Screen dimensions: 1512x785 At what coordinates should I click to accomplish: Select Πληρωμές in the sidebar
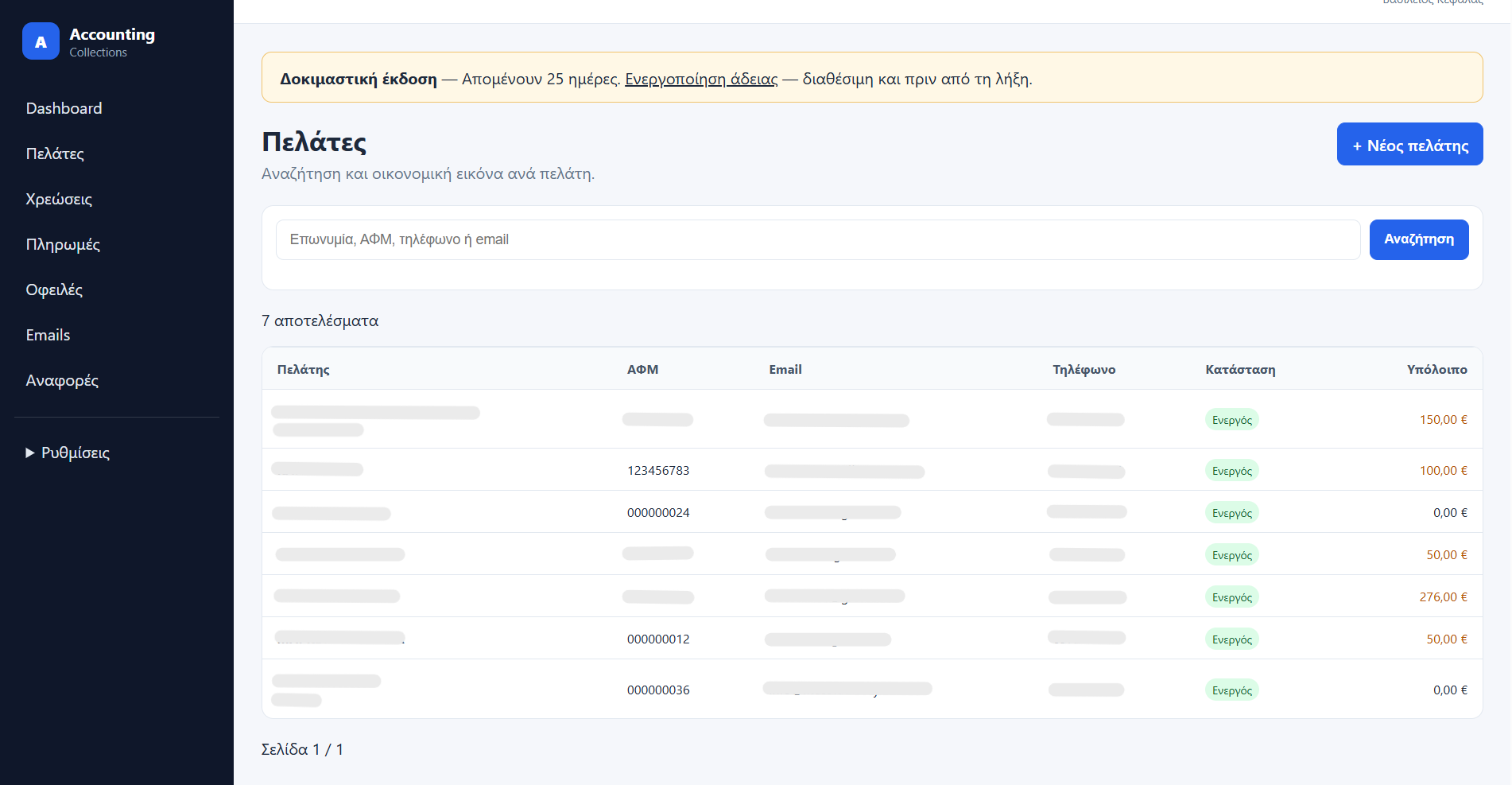[x=63, y=244]
